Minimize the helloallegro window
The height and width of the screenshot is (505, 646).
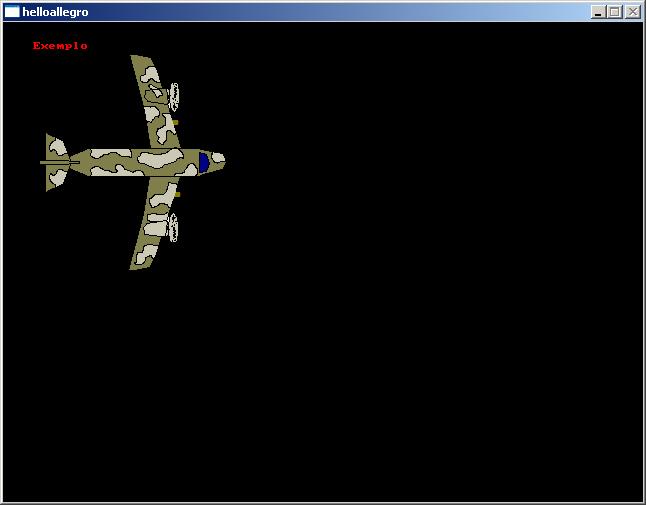click(598, 12)
